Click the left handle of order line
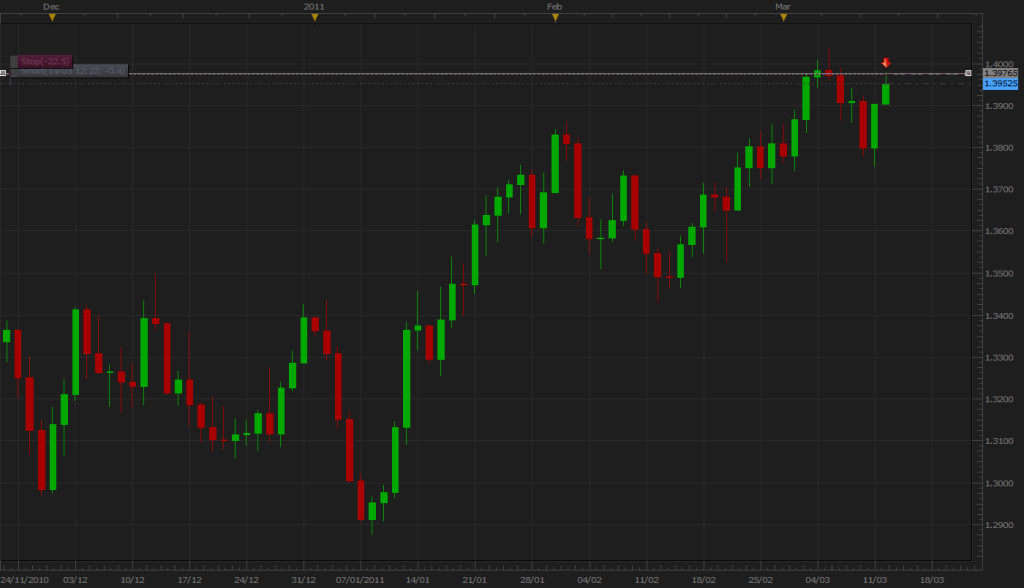 point(3,73)
